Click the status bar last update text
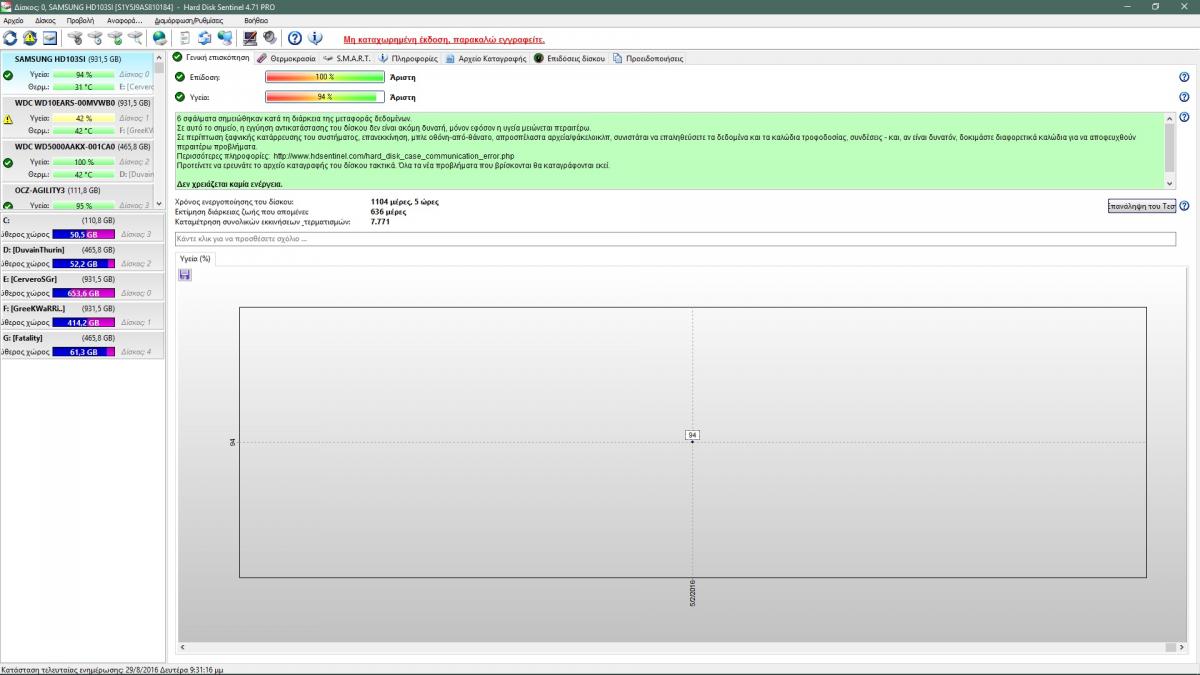This screenshot has width=1200, height=675. click(x=112, y=669)
